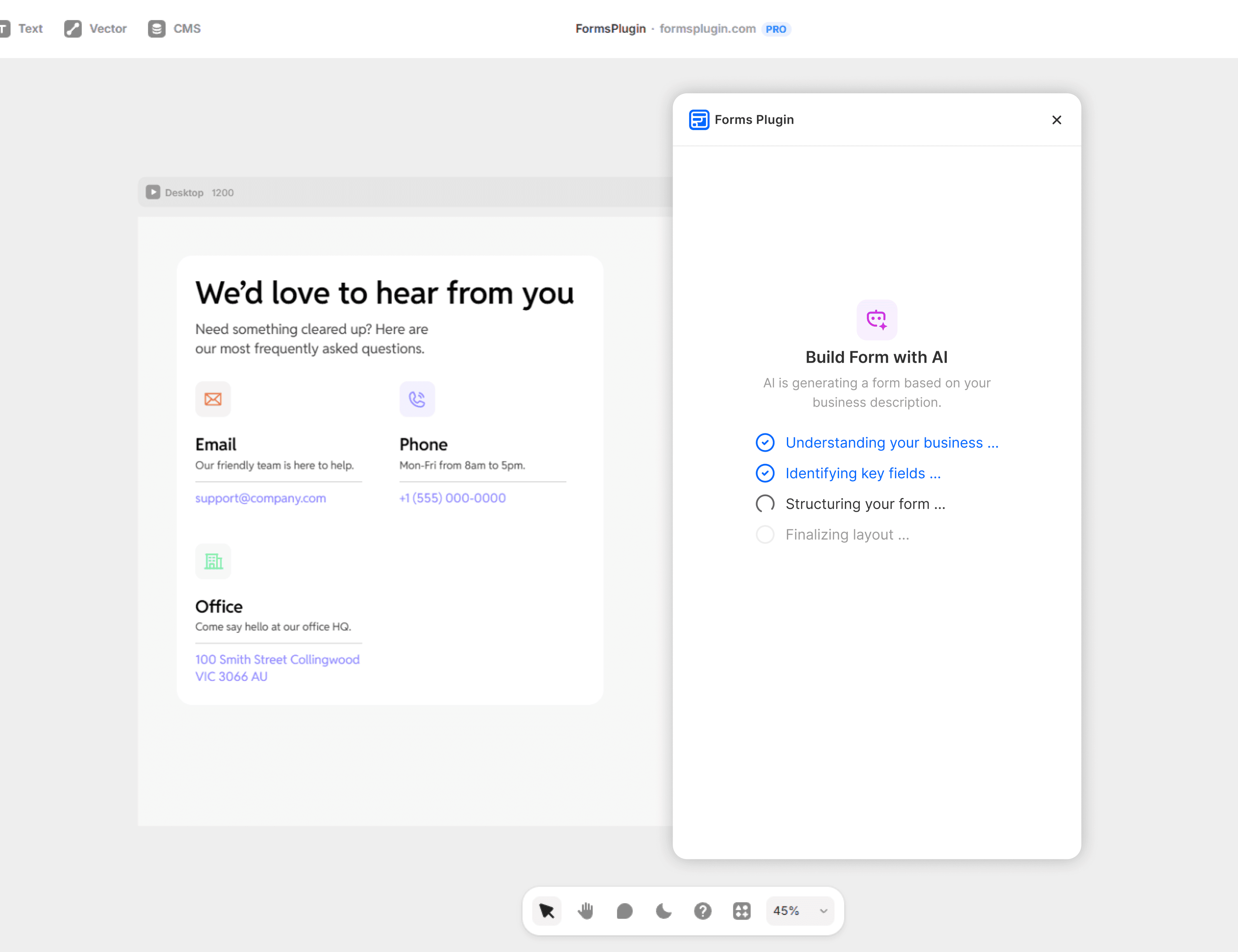The width and height of the screenshot is (1238, 952).
Task: Close the Forms Plugin panel
Action: click(1056, 120)
